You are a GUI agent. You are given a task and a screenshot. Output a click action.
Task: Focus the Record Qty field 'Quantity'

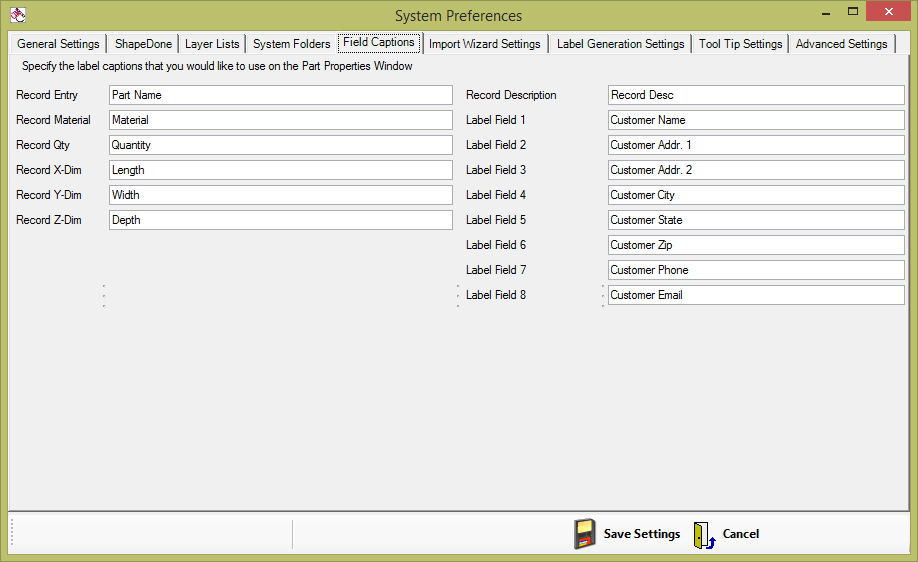pyautogui.click(x=280, y=145)
